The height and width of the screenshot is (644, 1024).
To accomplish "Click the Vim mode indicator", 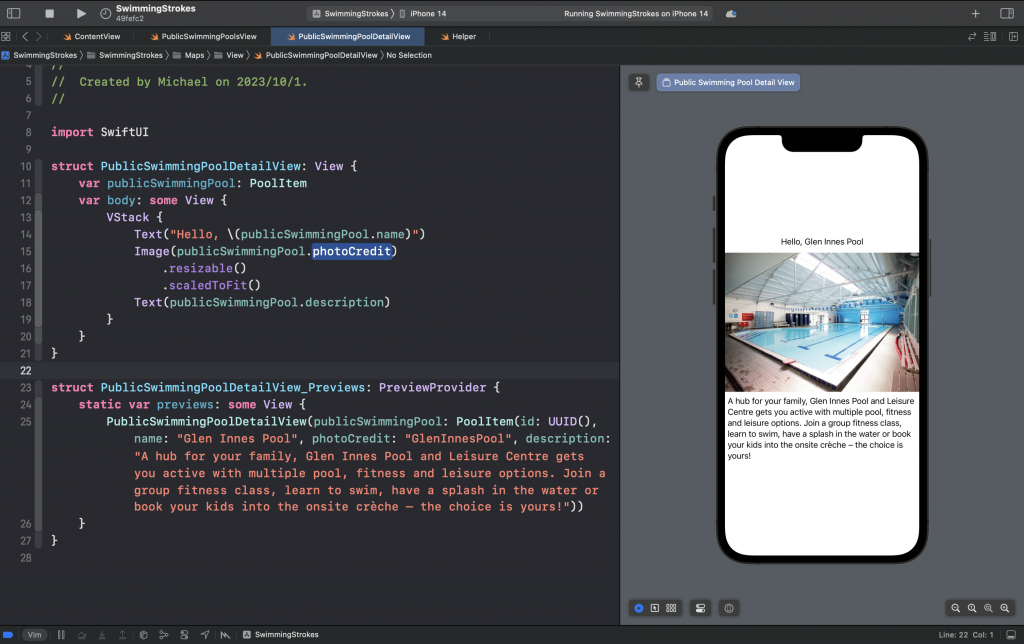I will click(x=34, y=635).
